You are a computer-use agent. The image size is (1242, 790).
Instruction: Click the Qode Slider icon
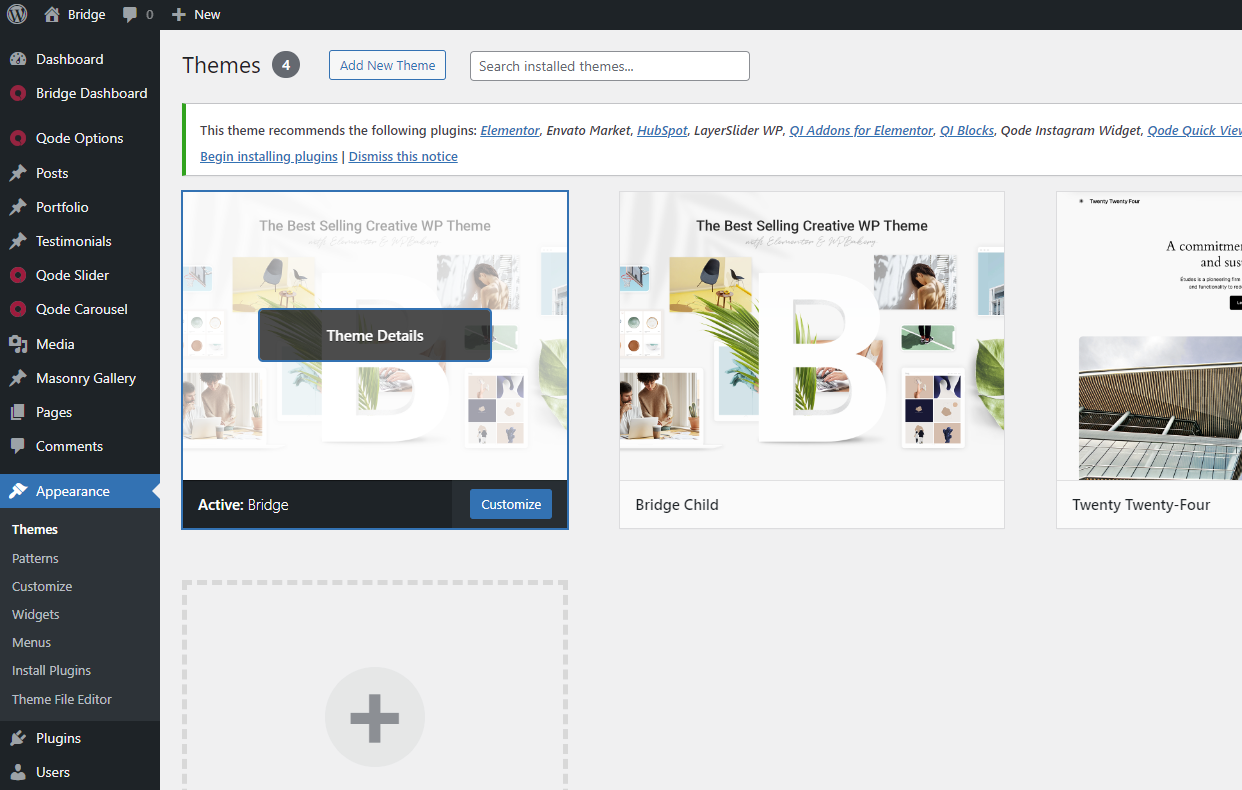pyautogui.click(x=18, y=275)
